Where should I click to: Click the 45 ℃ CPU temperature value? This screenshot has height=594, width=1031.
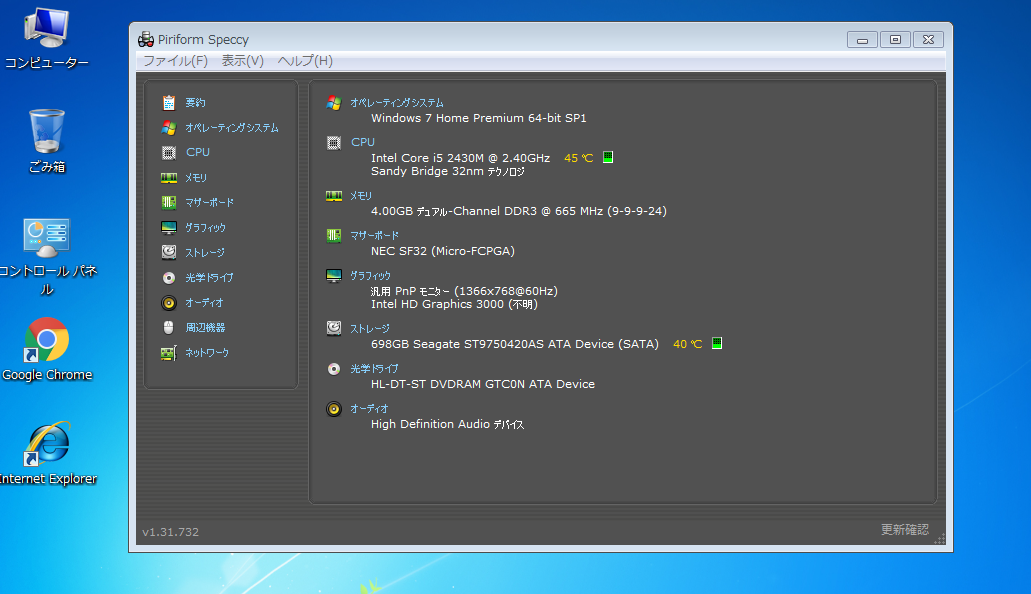click(x=579, y=159)
